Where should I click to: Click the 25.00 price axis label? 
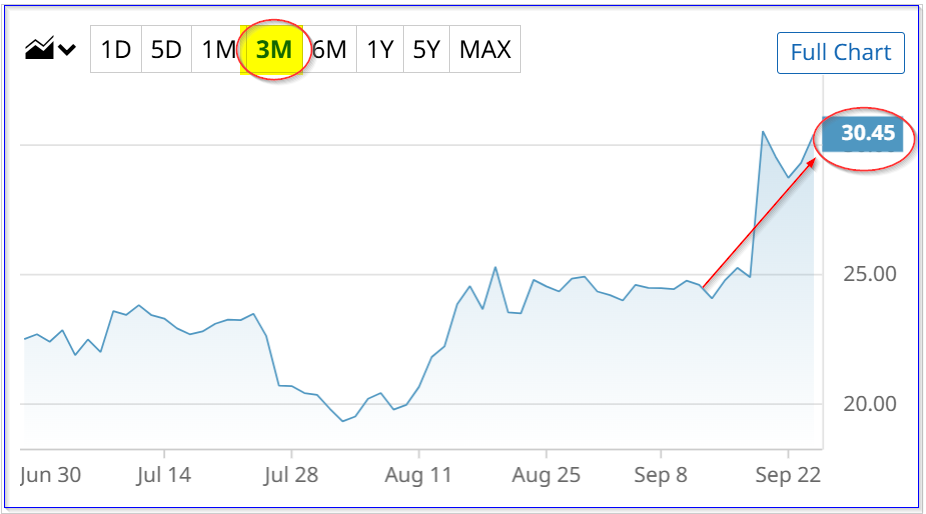(x=869, y=274)
